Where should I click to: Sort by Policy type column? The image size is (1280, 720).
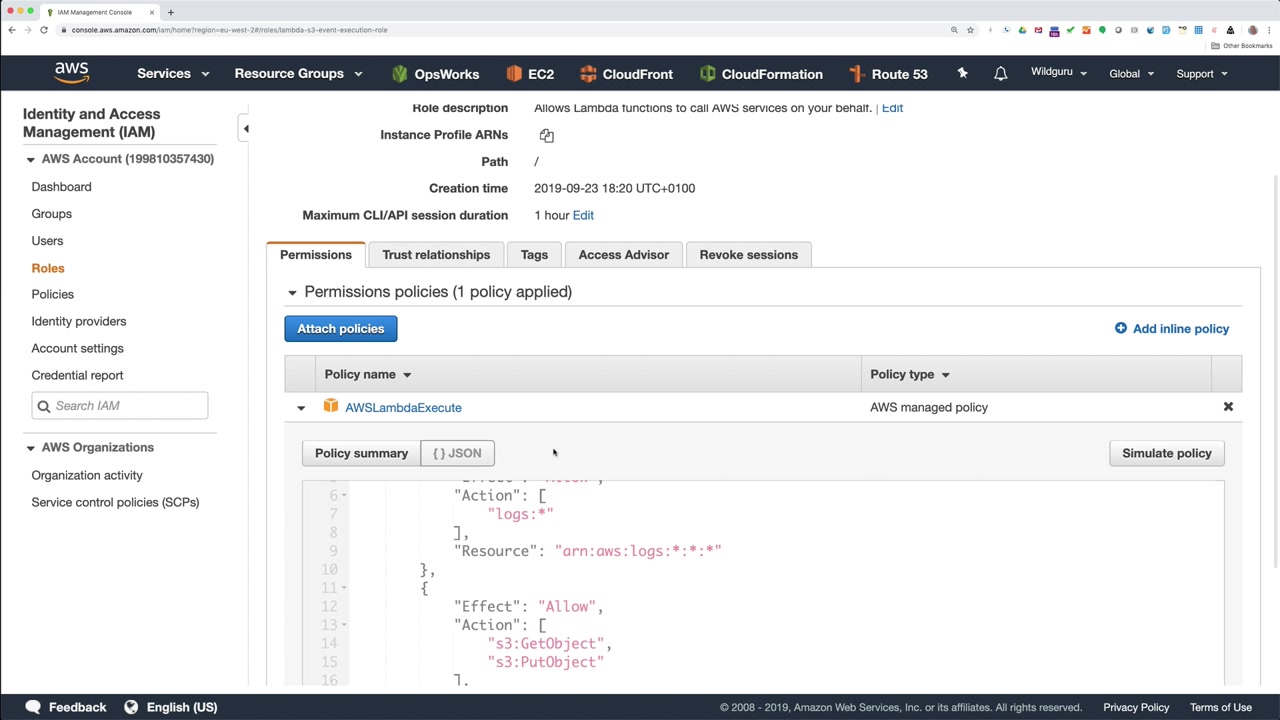909,374
